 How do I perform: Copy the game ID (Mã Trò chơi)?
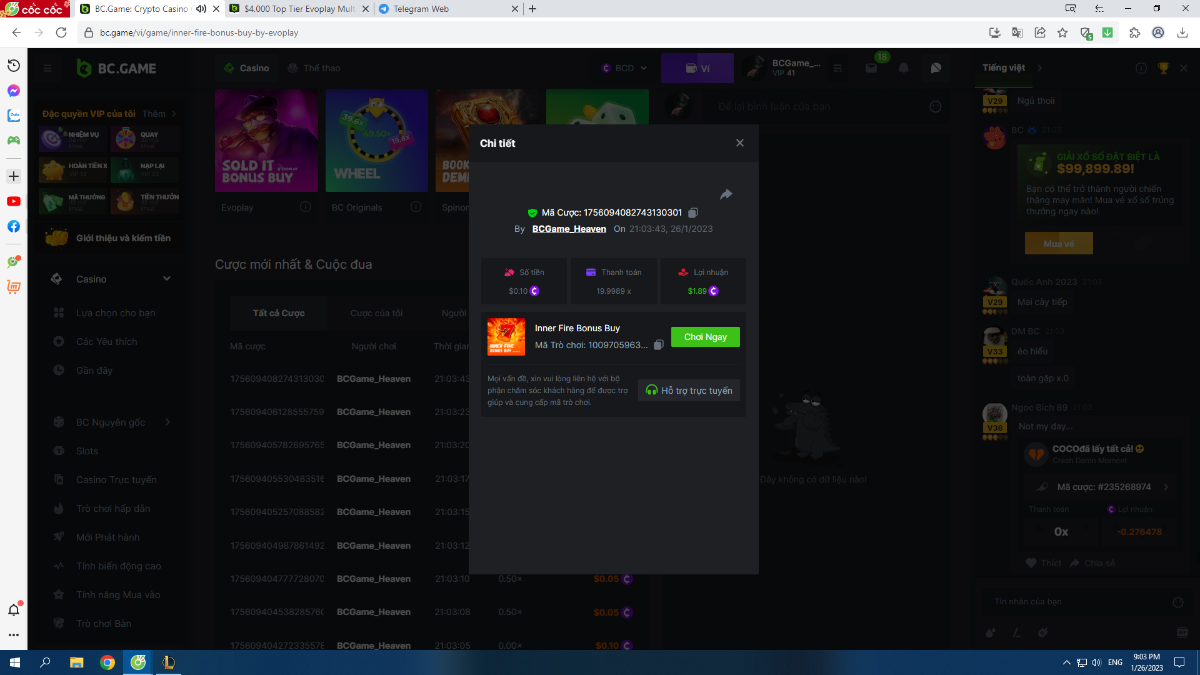click(658, 345)
